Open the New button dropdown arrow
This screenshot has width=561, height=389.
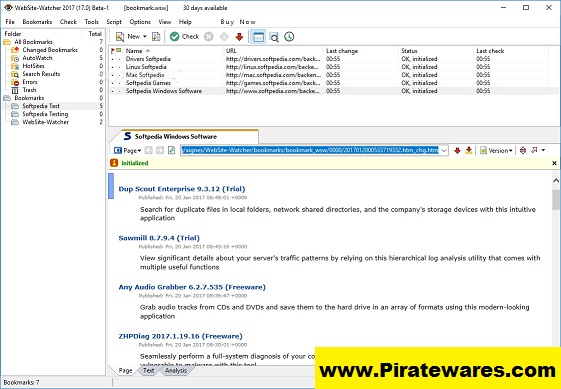click(x=145, y=37)
